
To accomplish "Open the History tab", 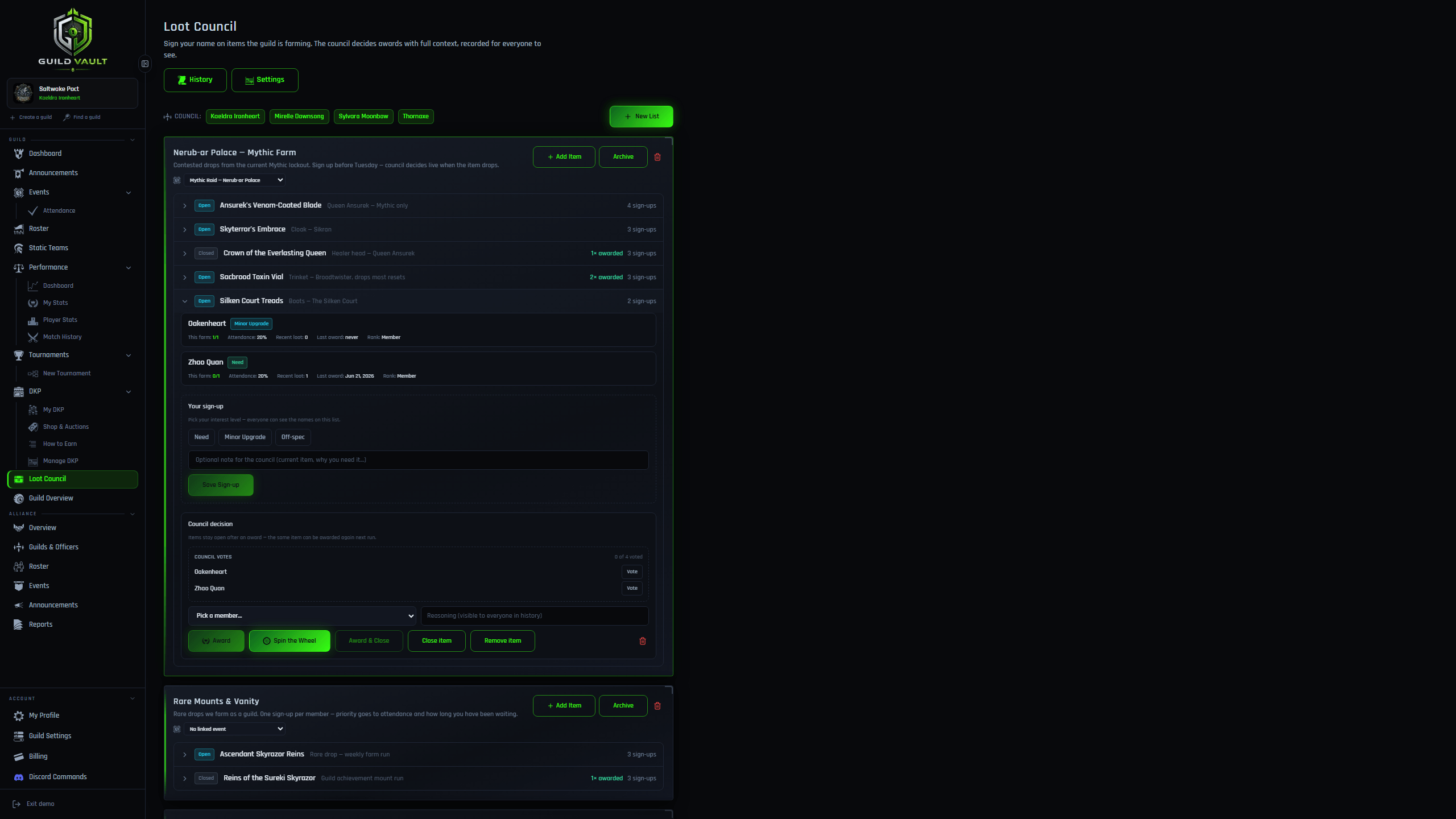I will (x=195, y=80).
